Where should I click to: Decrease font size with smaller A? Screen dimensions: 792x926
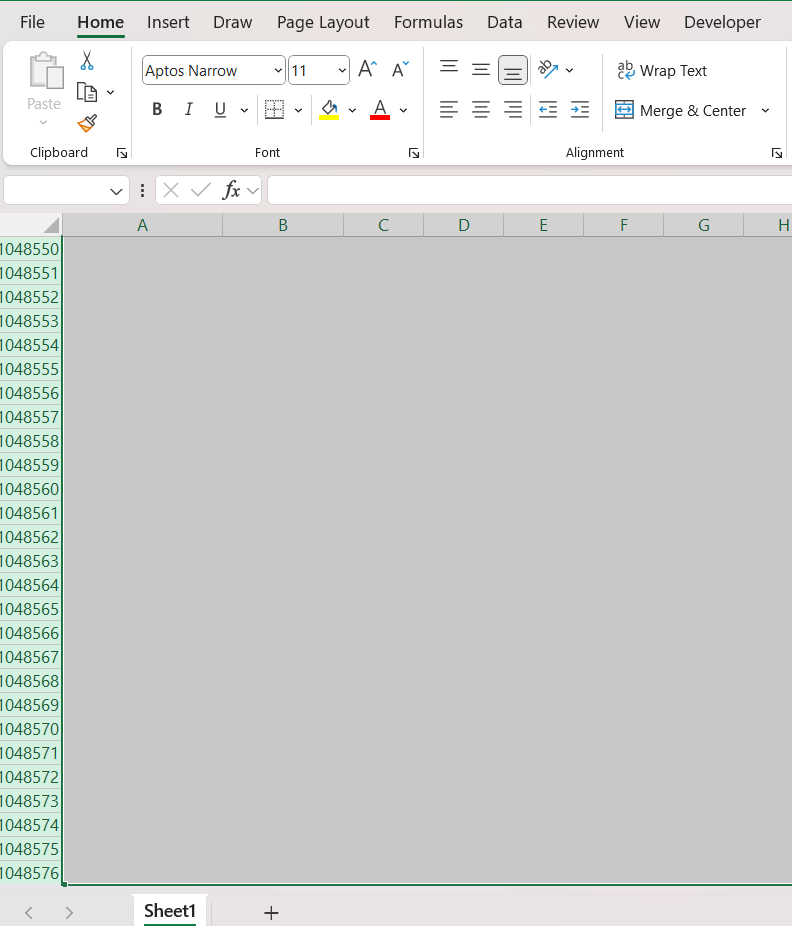pyautogui.click(x=400, y=70)
